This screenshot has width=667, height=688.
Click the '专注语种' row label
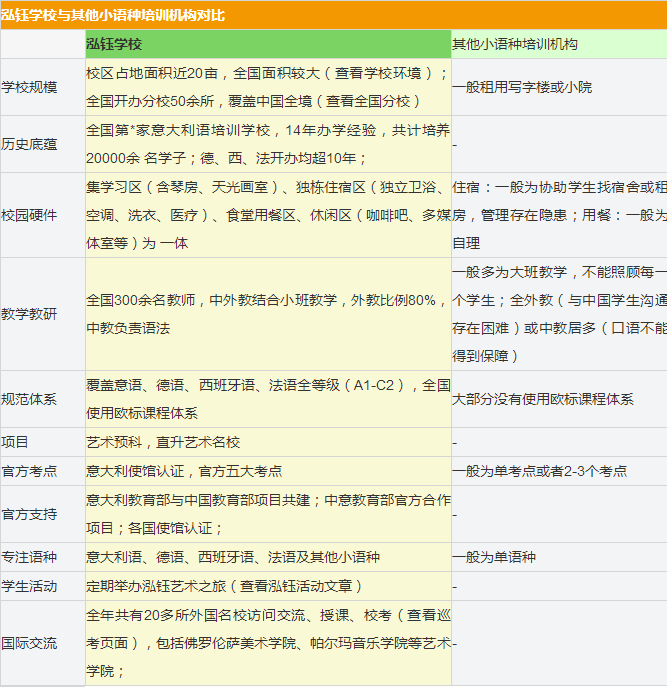(29, 557)
